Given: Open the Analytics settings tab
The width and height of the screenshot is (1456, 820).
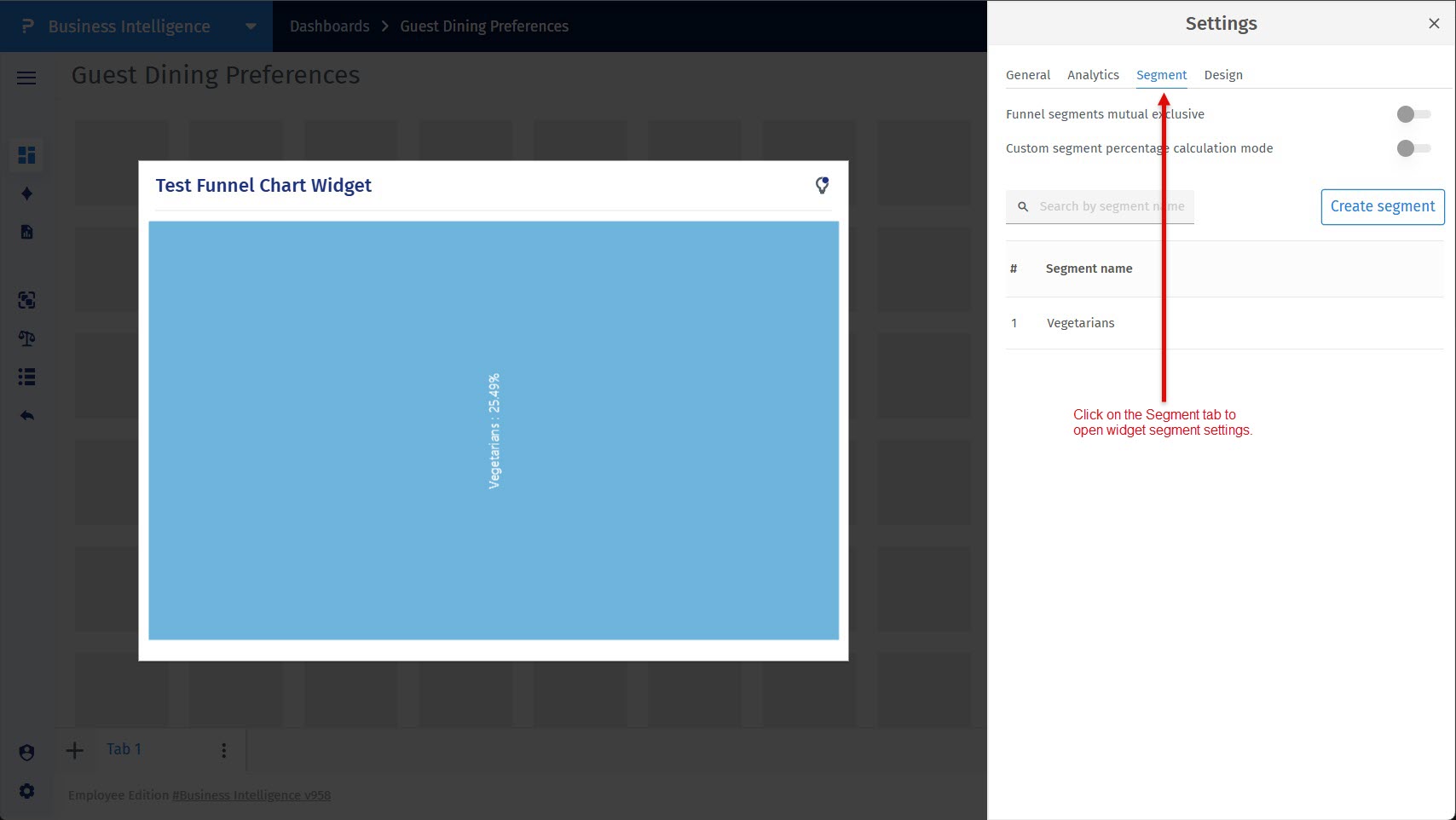Looking at the screenshot, I should pos(1093,74).
